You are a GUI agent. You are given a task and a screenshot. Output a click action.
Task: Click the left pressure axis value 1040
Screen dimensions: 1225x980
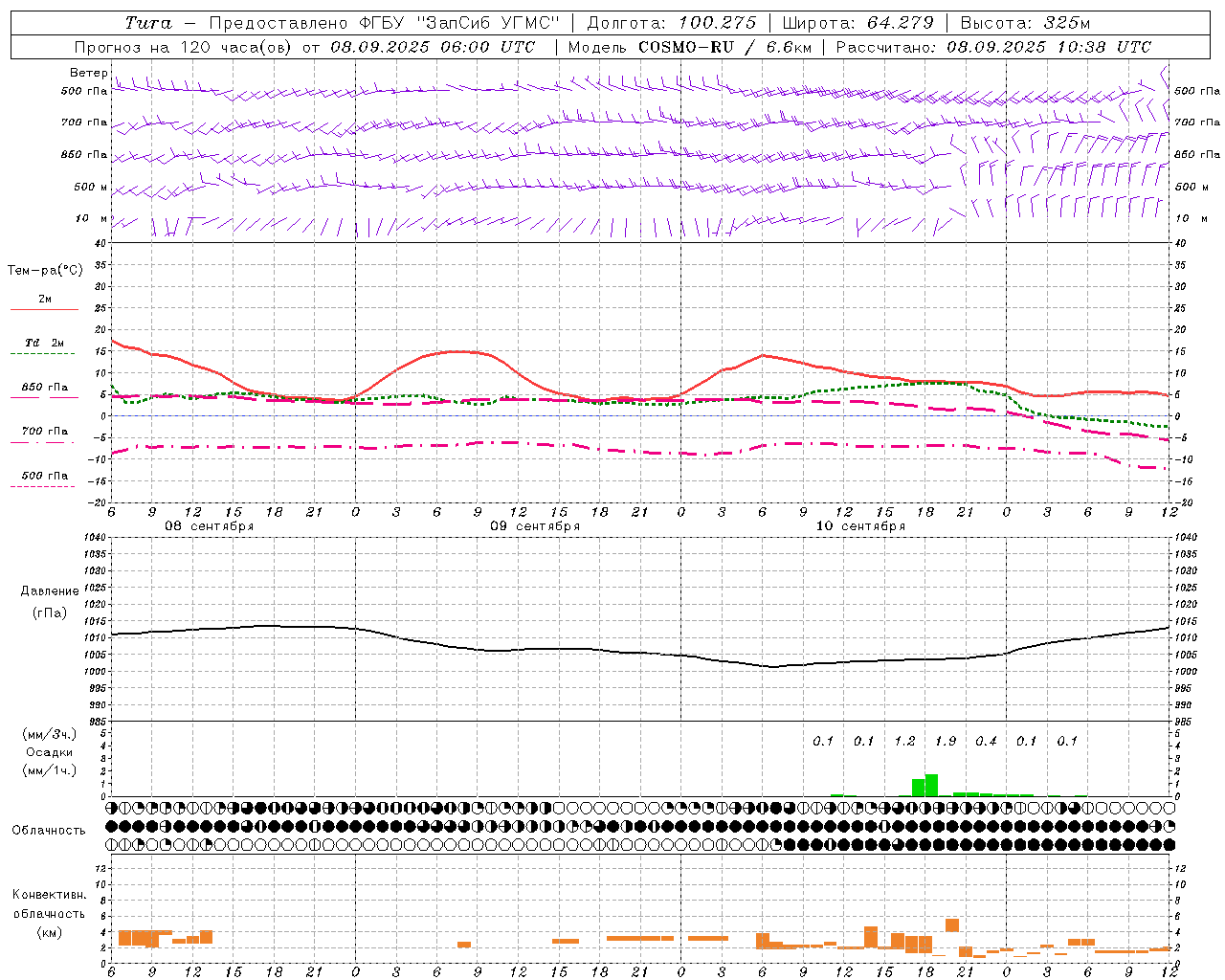coord(97,537)
